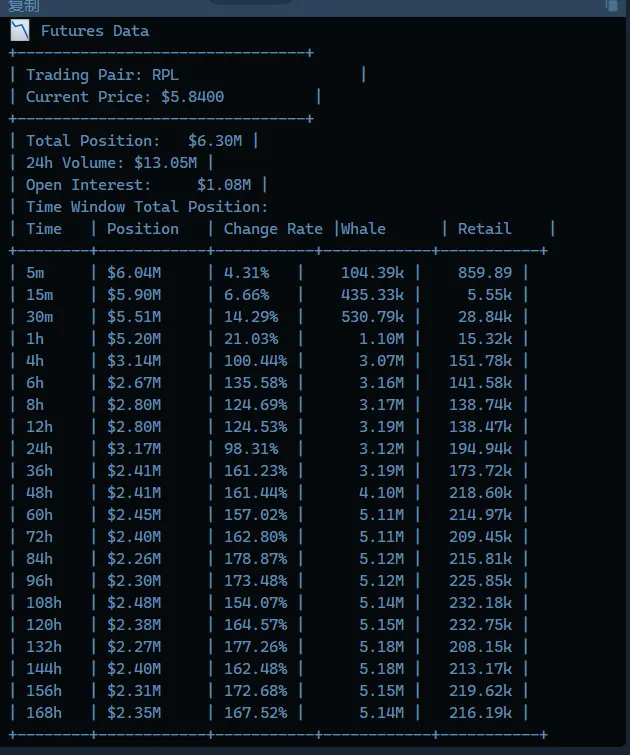Viewport: 630px width, 755px height.
Task: Click whale value 104.39k
Action: tap(372, 273)
